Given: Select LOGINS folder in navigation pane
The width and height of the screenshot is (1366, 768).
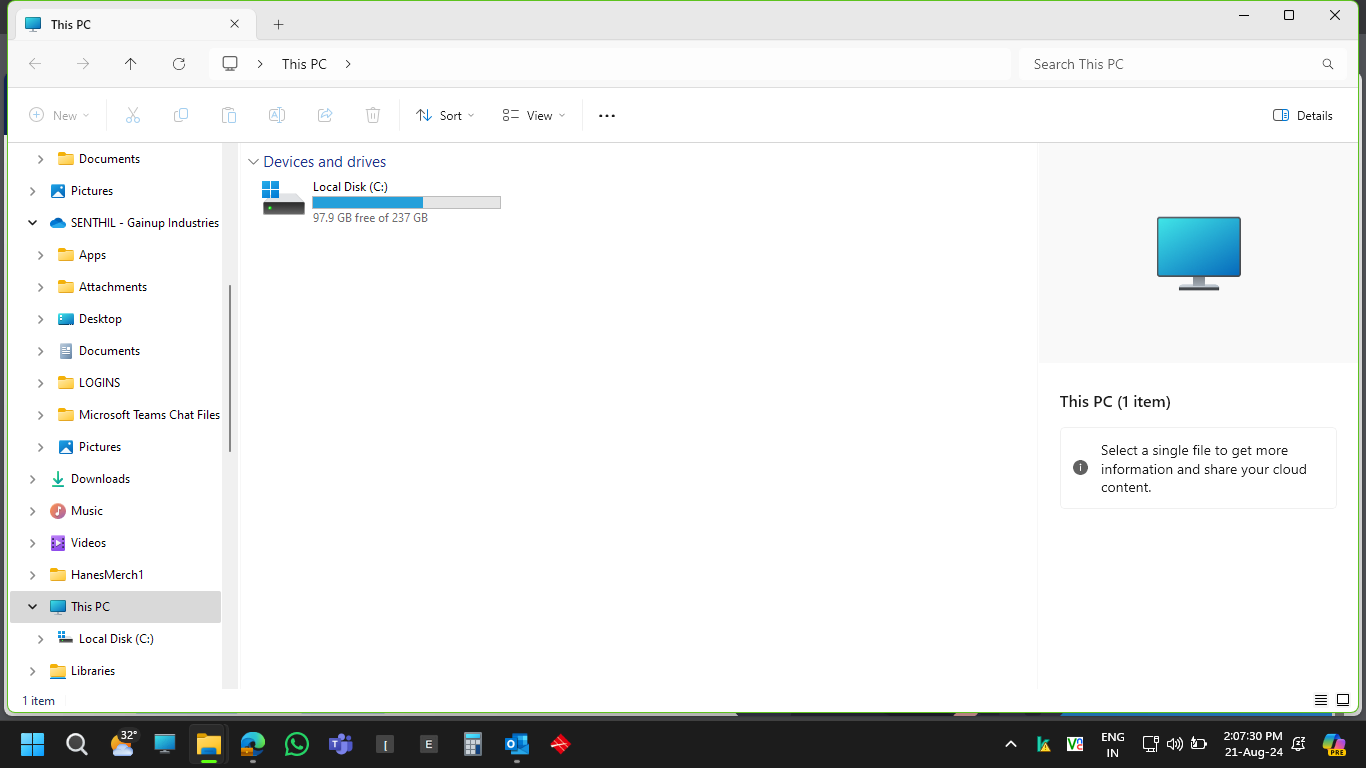Looking at the screenshot, I should coord(99,383).
